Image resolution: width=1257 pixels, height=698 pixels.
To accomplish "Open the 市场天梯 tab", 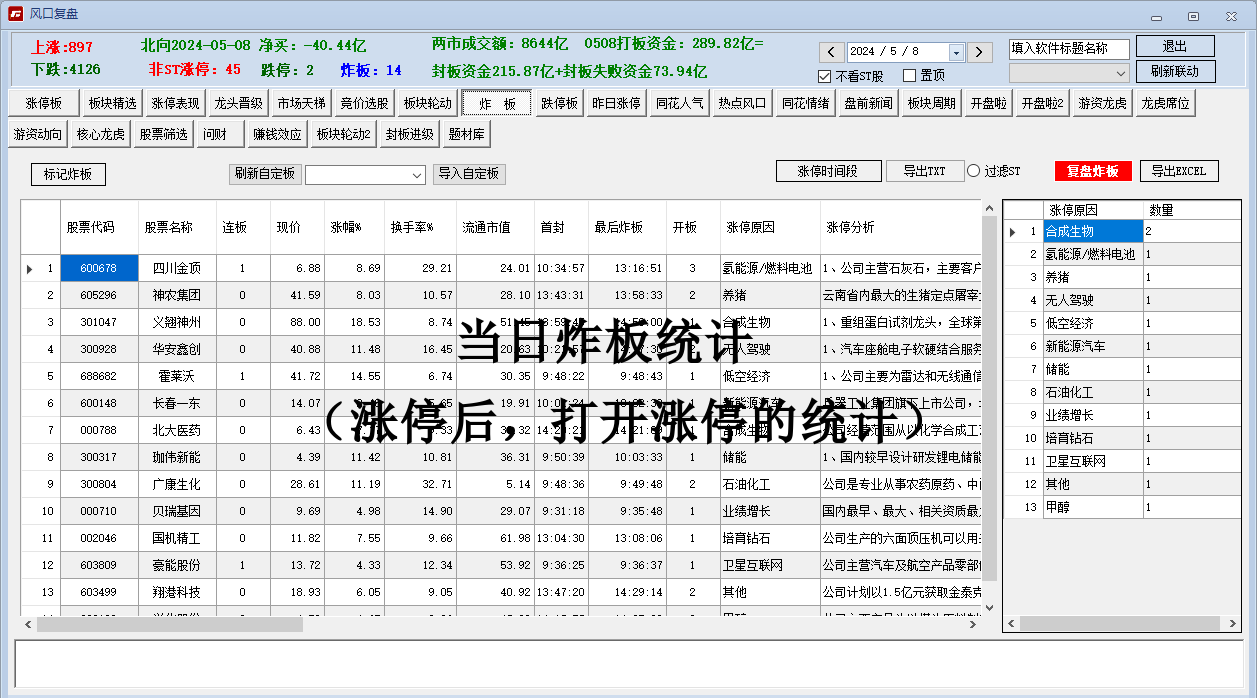I will [x=301, y=103].
